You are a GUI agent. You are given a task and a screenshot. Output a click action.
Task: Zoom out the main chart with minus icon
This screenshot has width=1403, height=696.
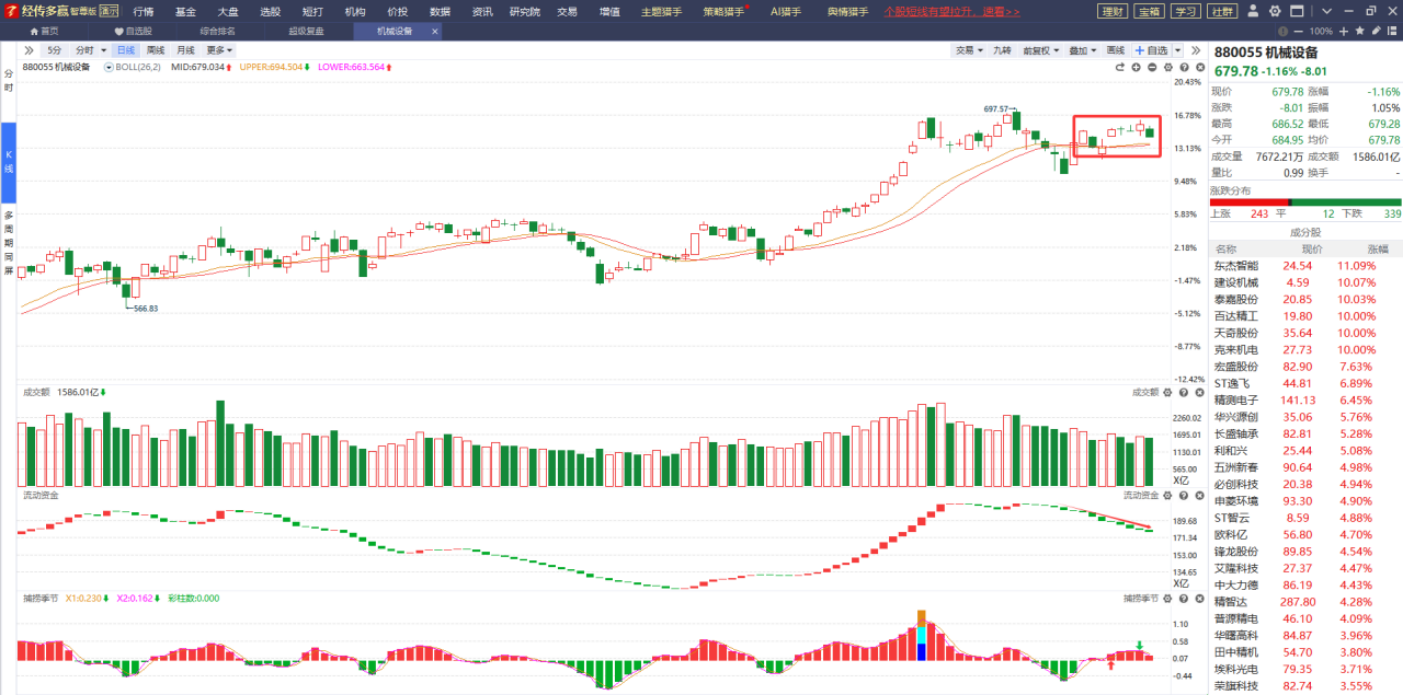(x=1152, y=67)
